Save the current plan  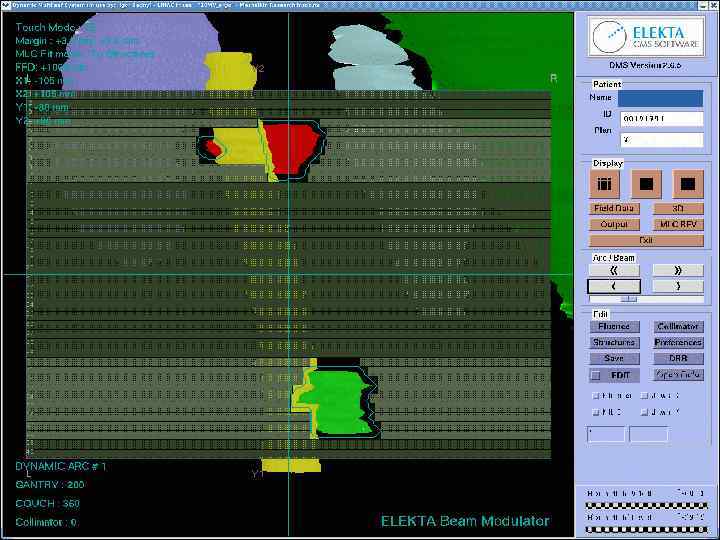(x=614, y=359)
